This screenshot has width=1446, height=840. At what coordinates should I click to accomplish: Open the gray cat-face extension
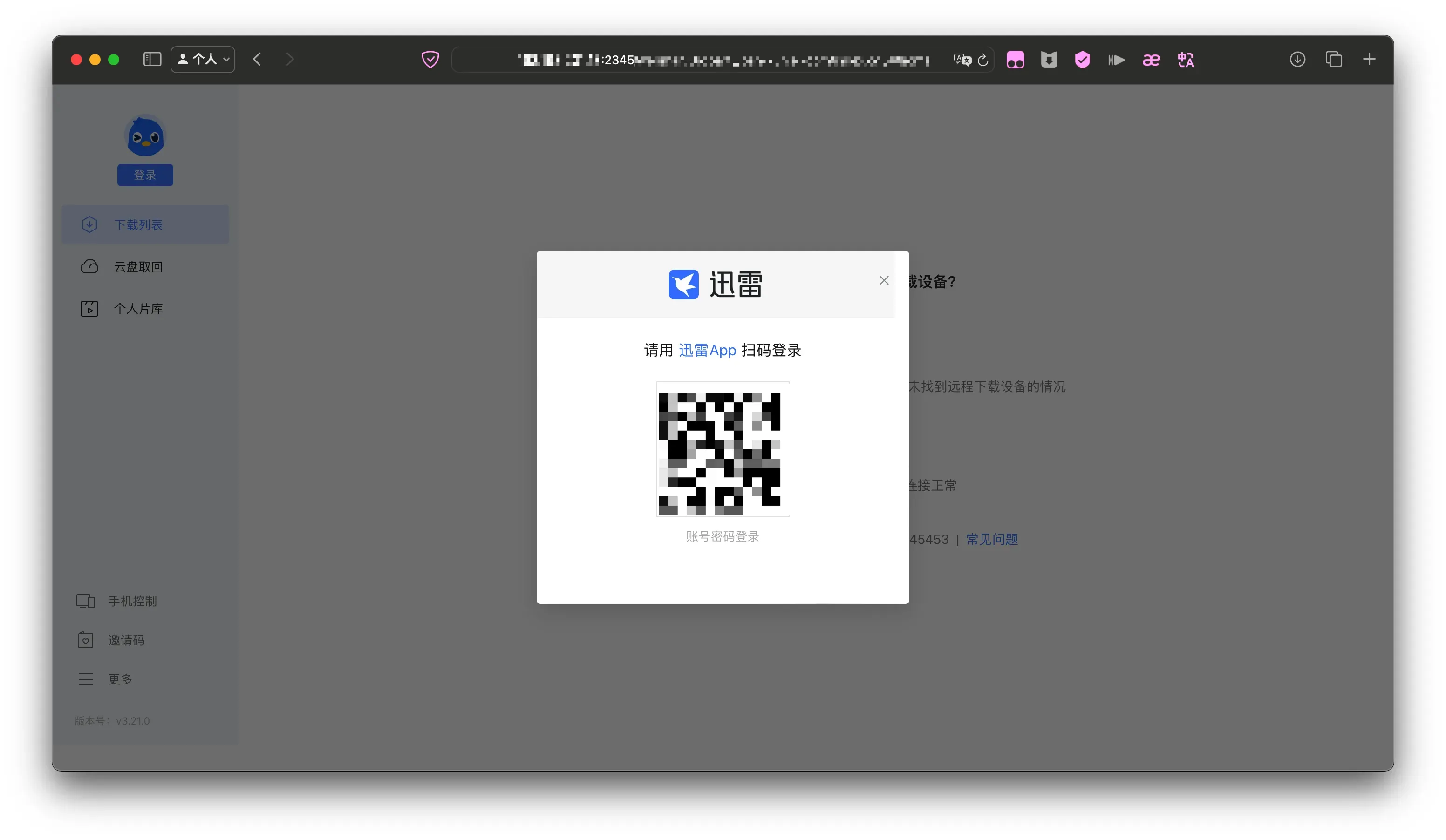1049,60
